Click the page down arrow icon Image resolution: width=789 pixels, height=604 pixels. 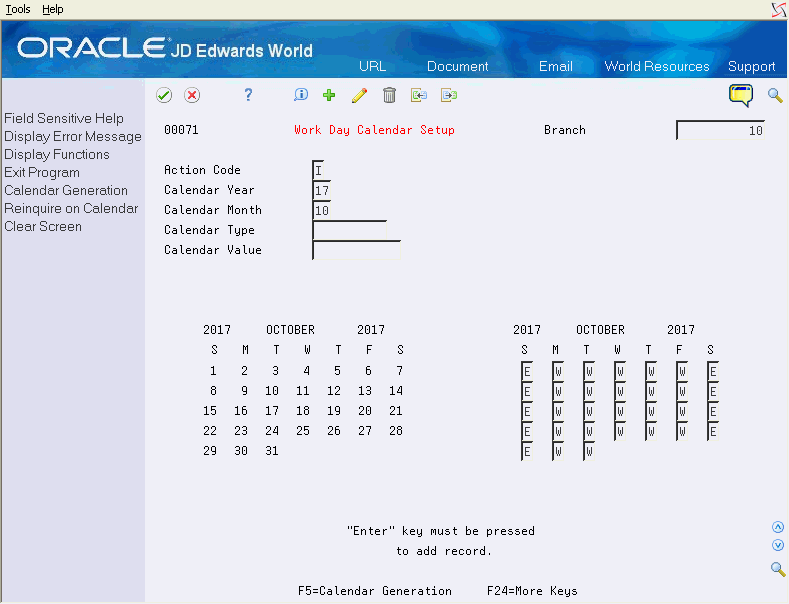click(778, 545)
